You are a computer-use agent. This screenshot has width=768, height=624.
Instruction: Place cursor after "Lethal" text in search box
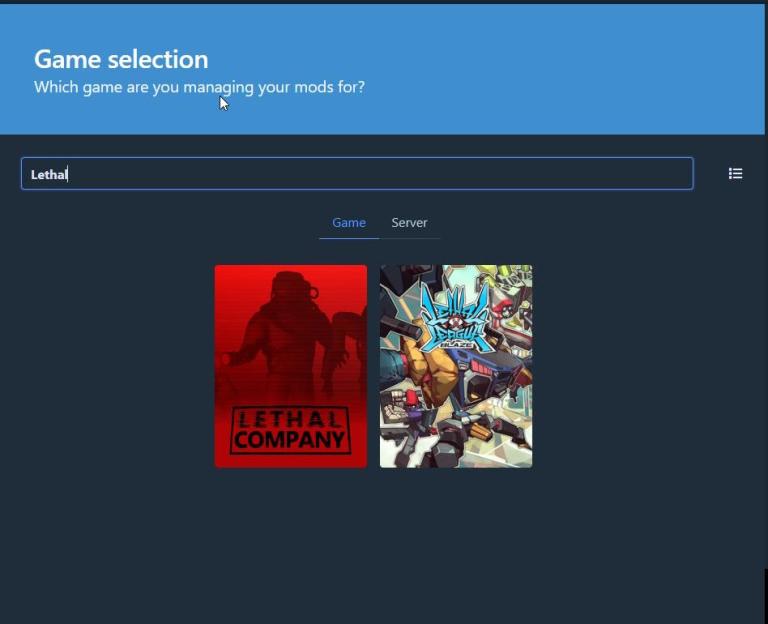68,175
